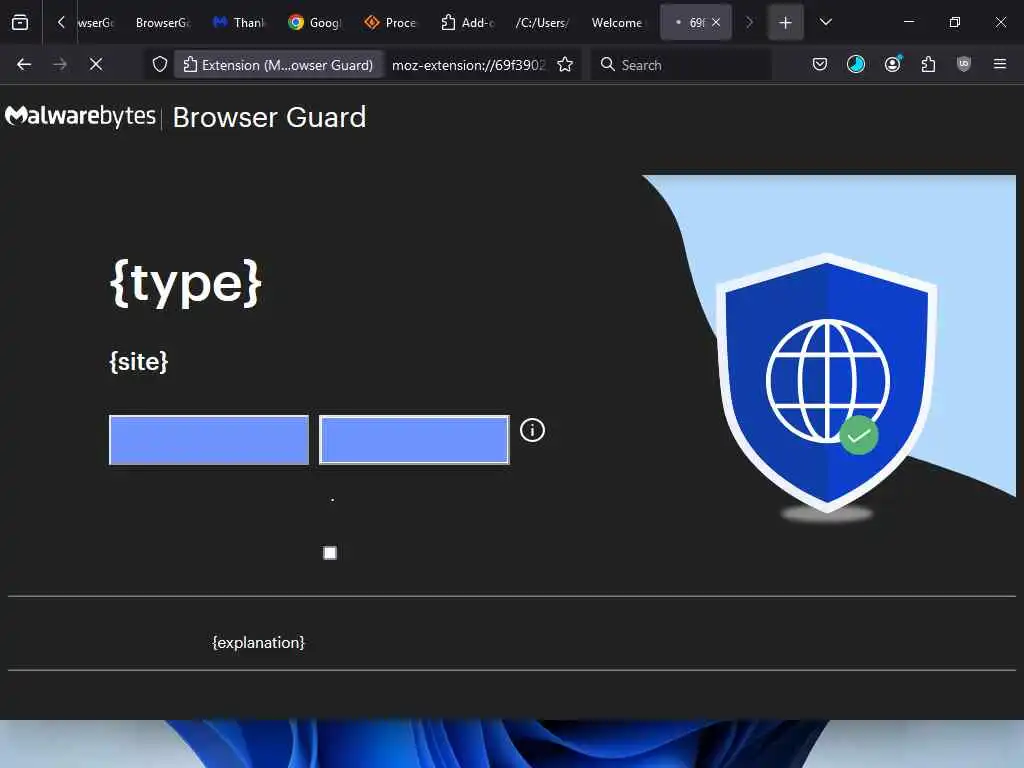Expand the list all tabs dropdown
The width and height of the screenshot is (1024, 768).
(825, 22)
